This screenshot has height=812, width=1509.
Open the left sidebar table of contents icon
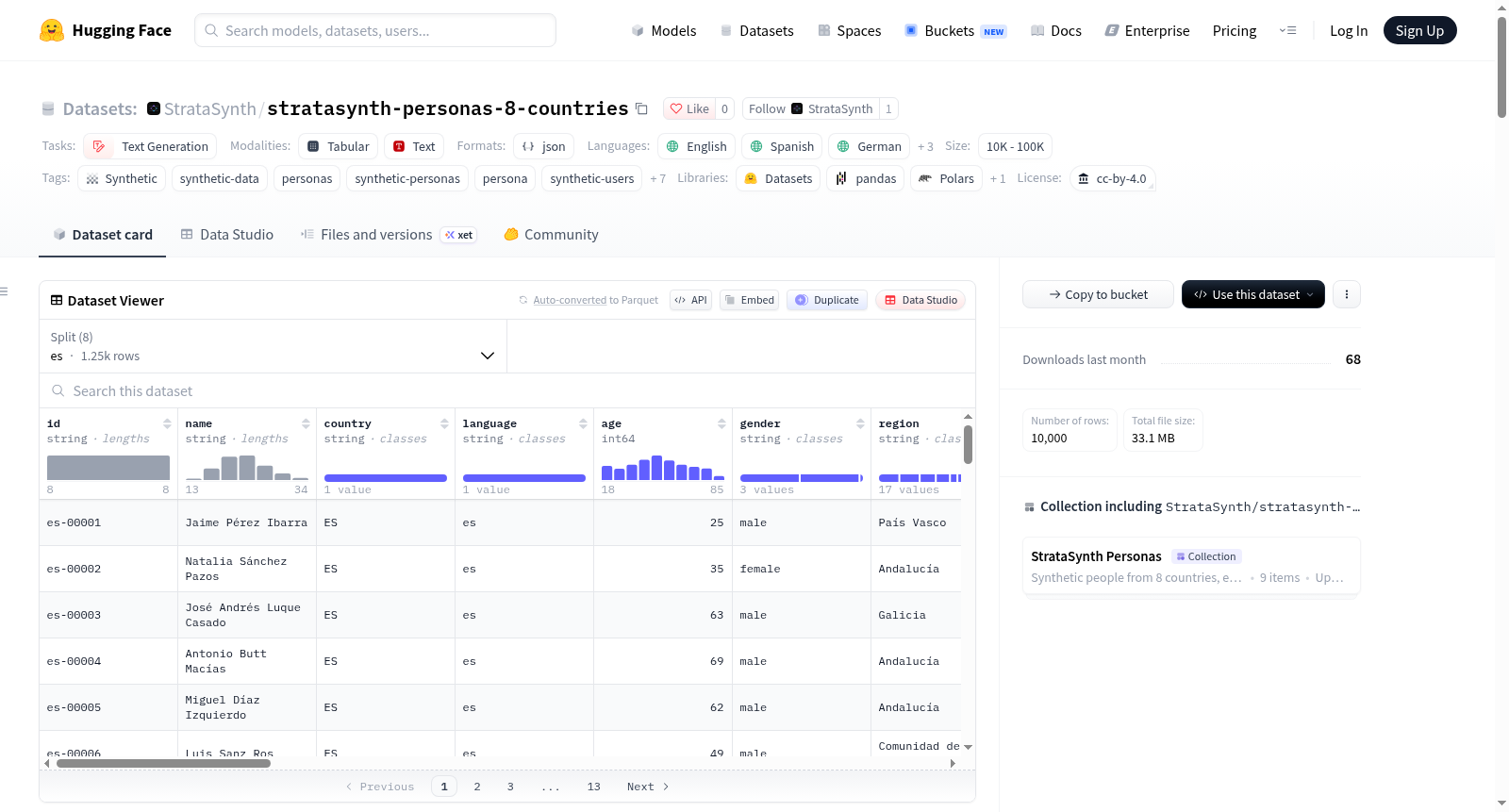(x=5, y=291)
